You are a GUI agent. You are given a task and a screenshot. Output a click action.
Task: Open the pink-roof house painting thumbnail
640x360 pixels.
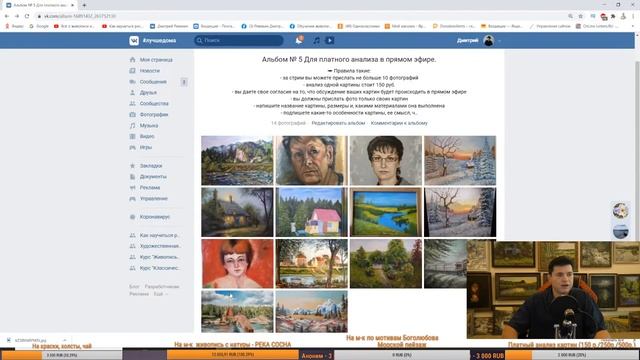pyautogui.click(x=311, y=212)
